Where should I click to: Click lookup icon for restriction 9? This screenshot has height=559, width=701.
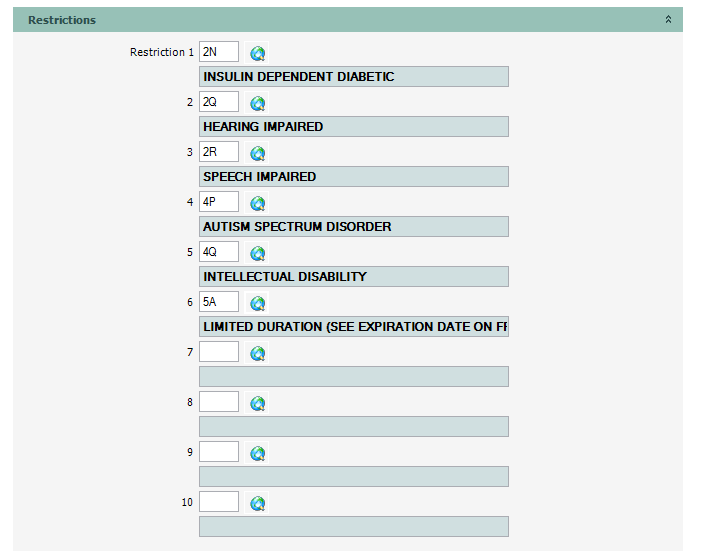pos(257,453)
